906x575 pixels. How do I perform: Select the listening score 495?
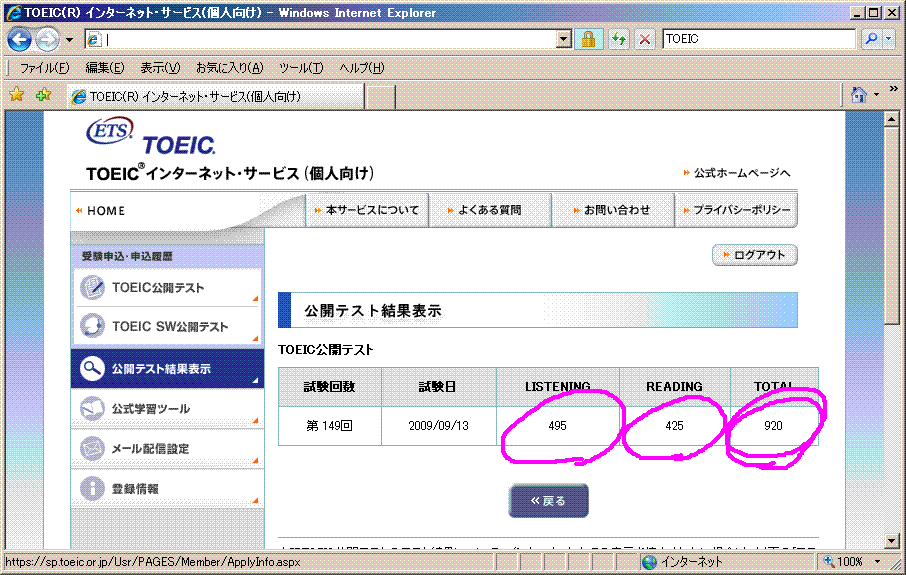(x=558, y=426)
